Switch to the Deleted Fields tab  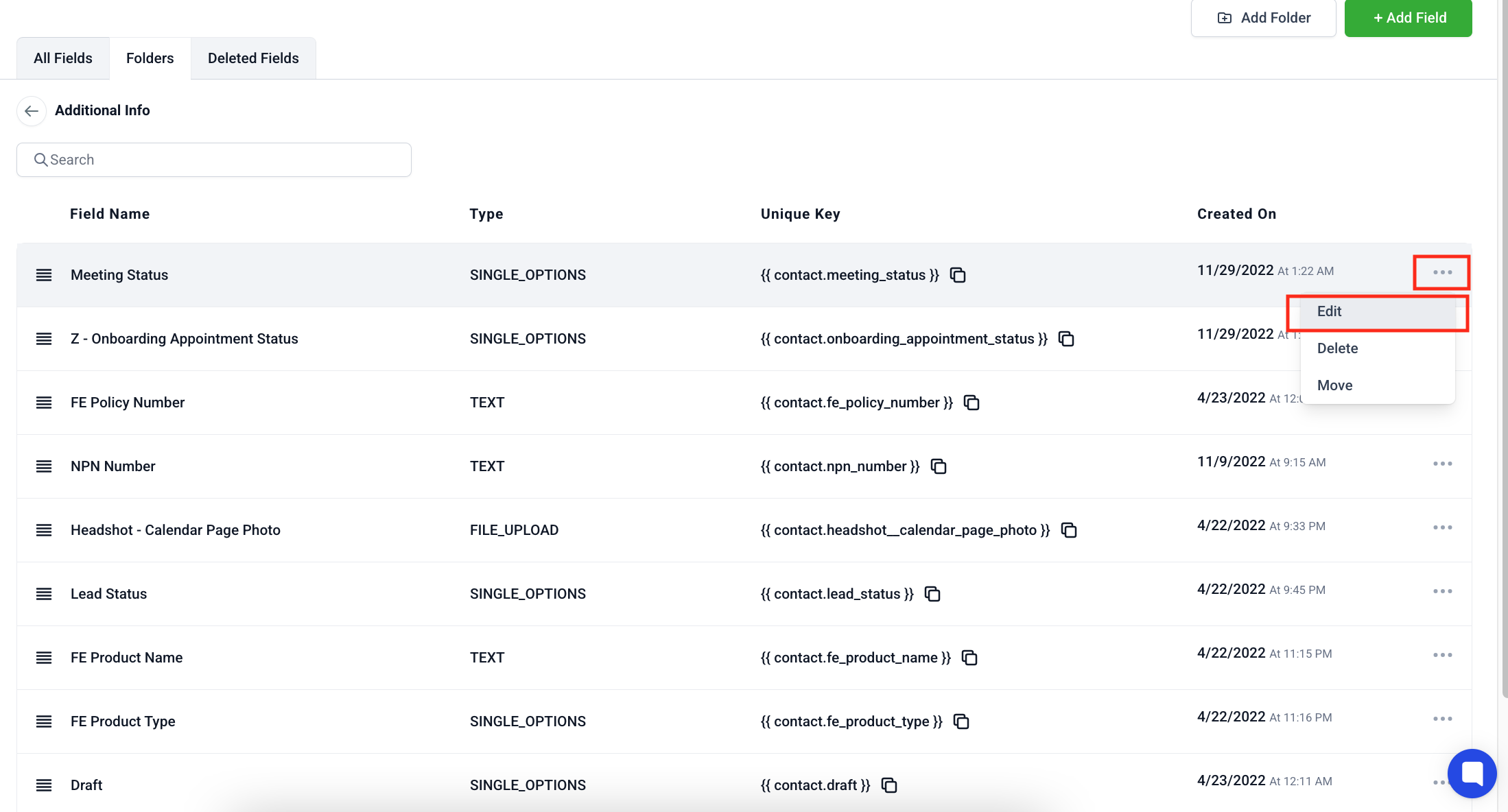point(253,58)
